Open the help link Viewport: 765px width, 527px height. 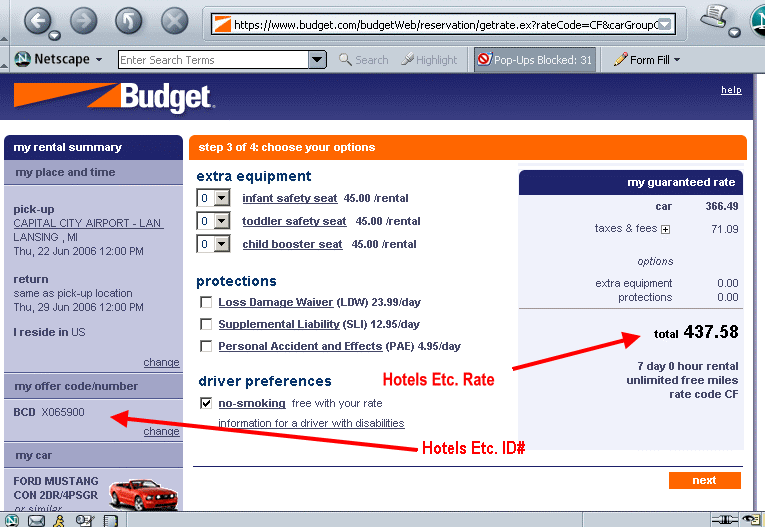click(731, 90)
